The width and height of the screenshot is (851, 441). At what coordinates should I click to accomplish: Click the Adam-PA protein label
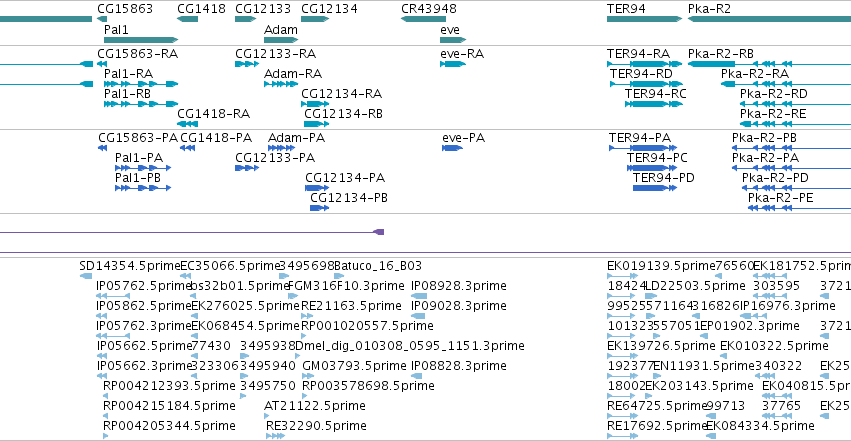pos(296,138)
